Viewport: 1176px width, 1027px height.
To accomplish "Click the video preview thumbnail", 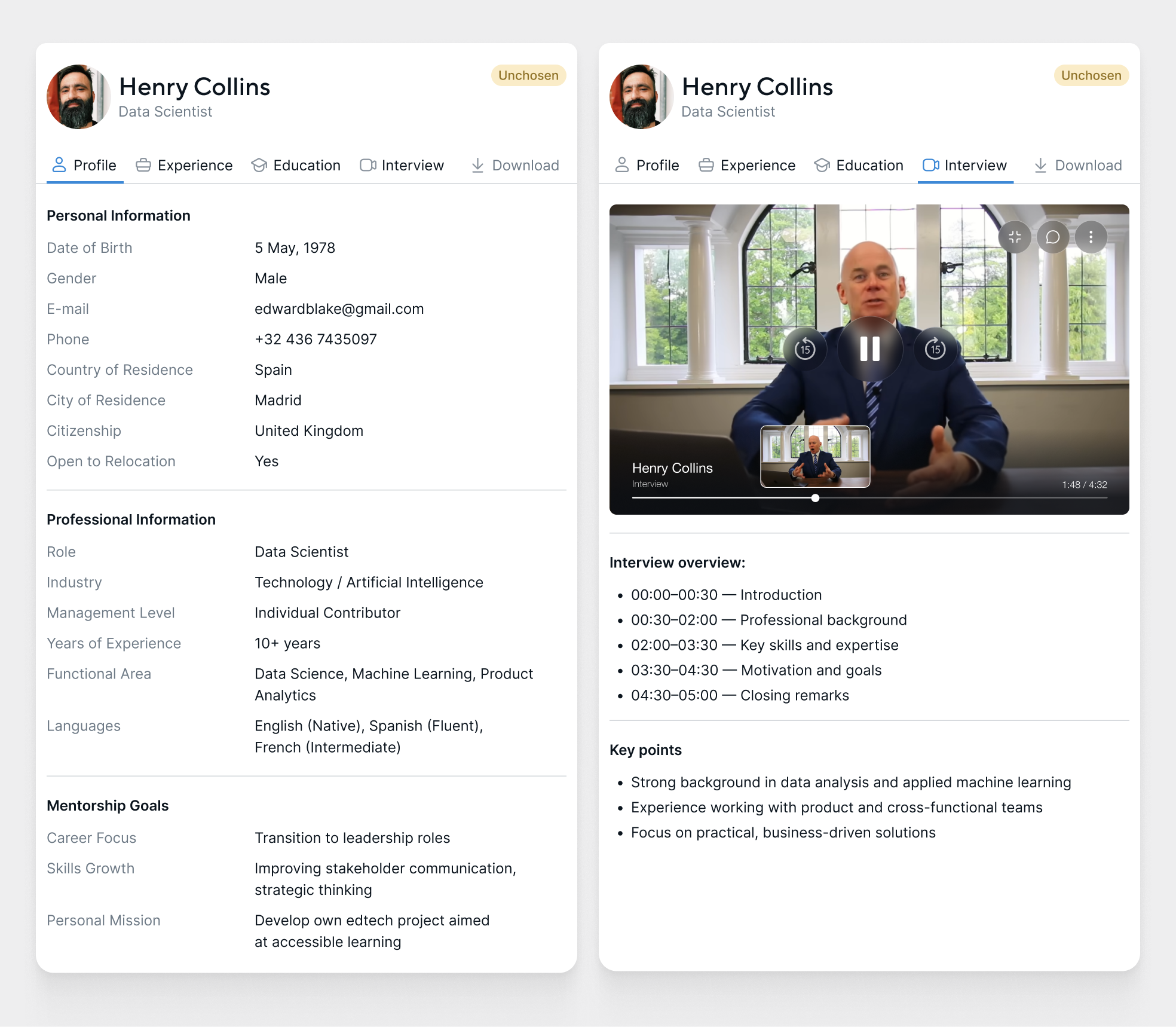I will (x=814, y=456).
